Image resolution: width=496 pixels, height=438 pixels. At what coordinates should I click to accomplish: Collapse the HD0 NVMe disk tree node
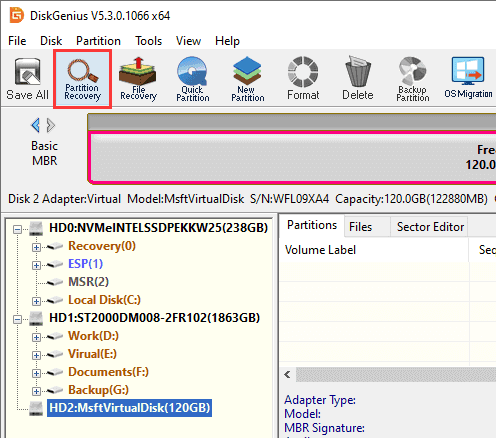(x=17, y=229)
